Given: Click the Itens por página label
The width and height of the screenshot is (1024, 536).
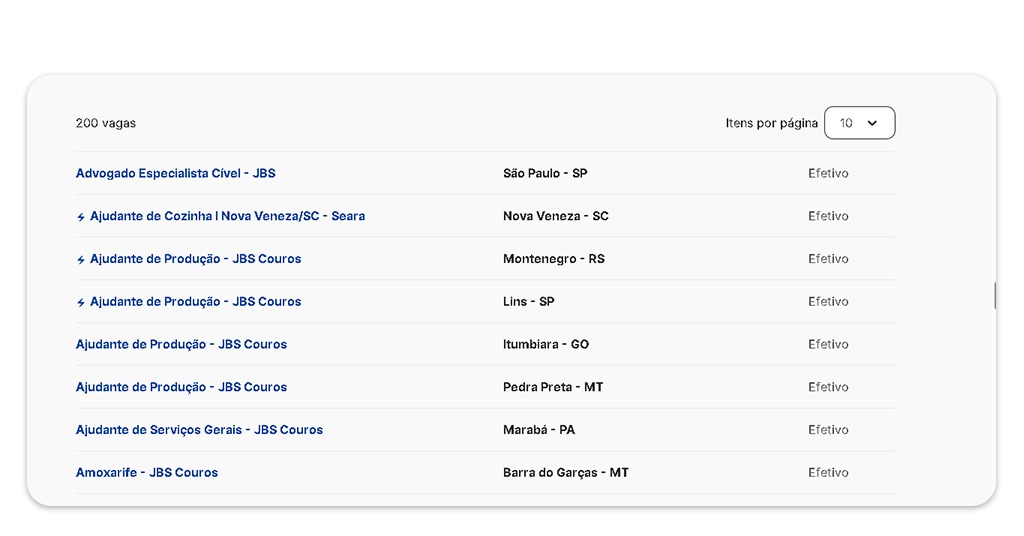Looking at the screenshot, I should (x=771, y=124).
